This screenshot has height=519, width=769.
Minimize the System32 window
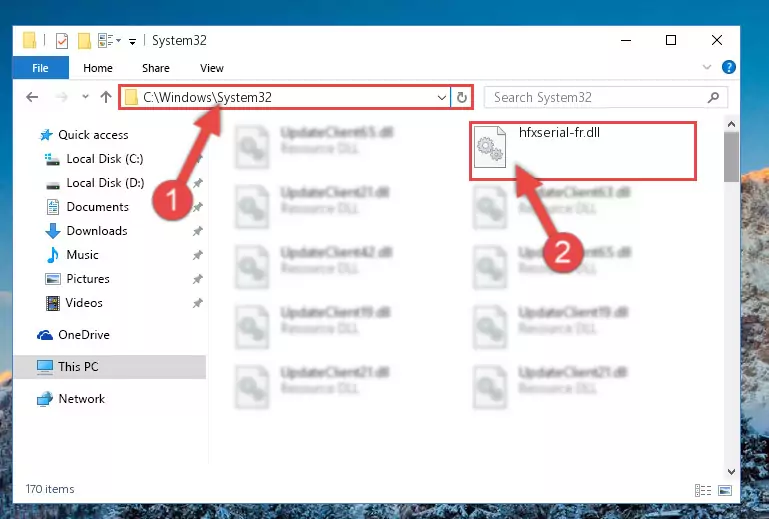pos(626,40)
